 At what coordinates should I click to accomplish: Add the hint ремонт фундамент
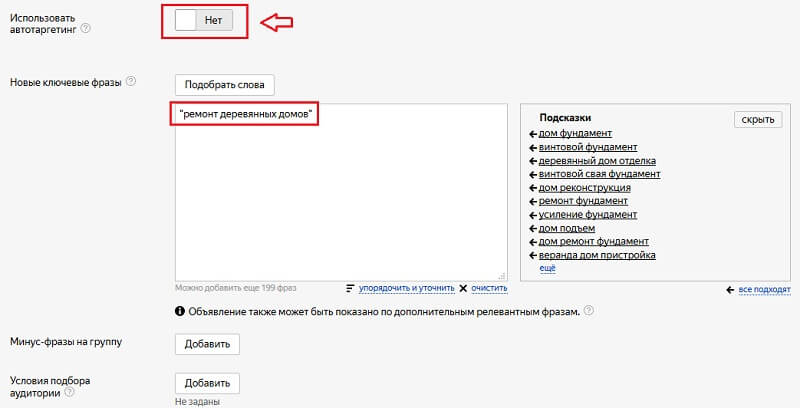point(583,201)
